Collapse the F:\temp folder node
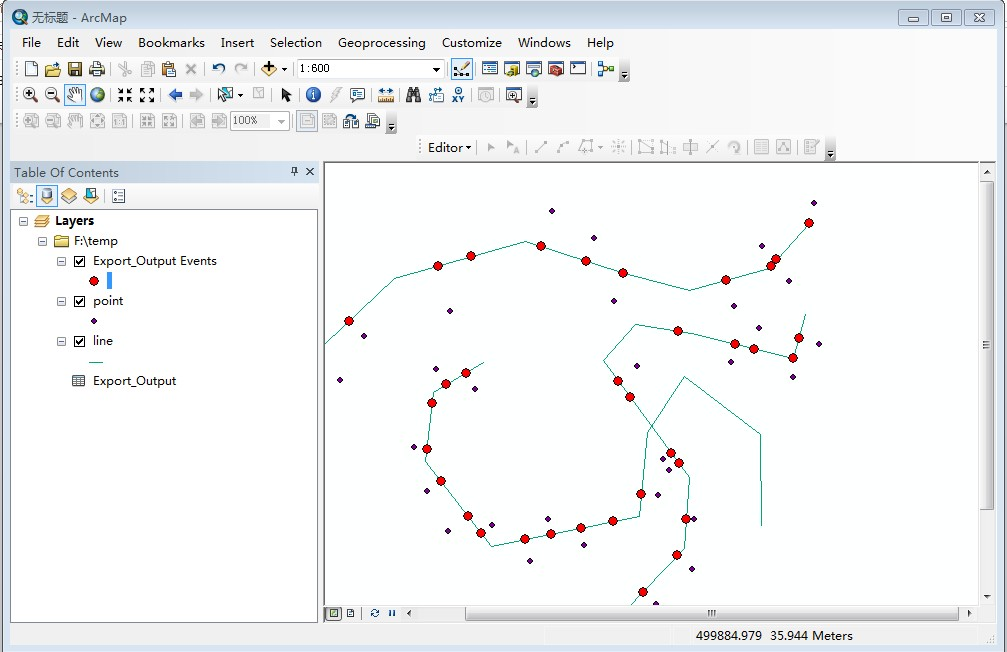This screenshot has height=652, width=1007. coord(42,242)
